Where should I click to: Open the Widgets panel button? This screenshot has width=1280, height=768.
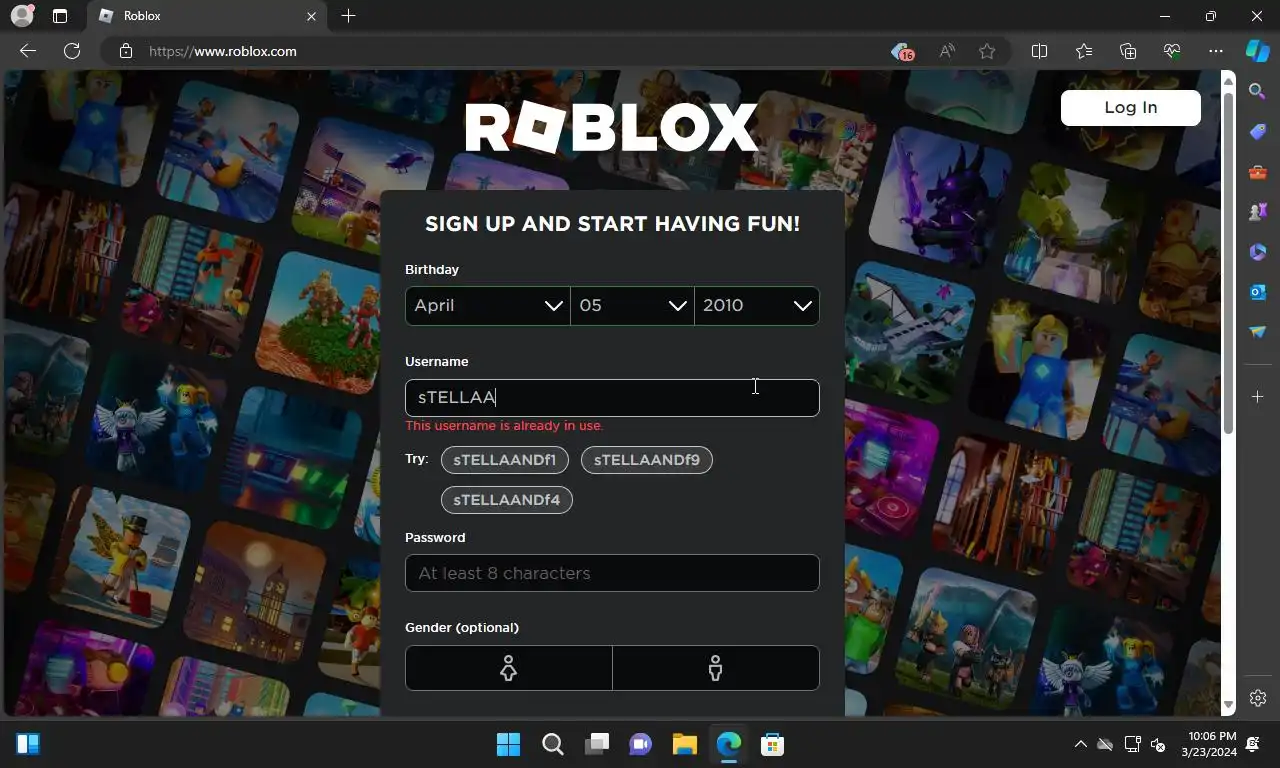(28, 744)
